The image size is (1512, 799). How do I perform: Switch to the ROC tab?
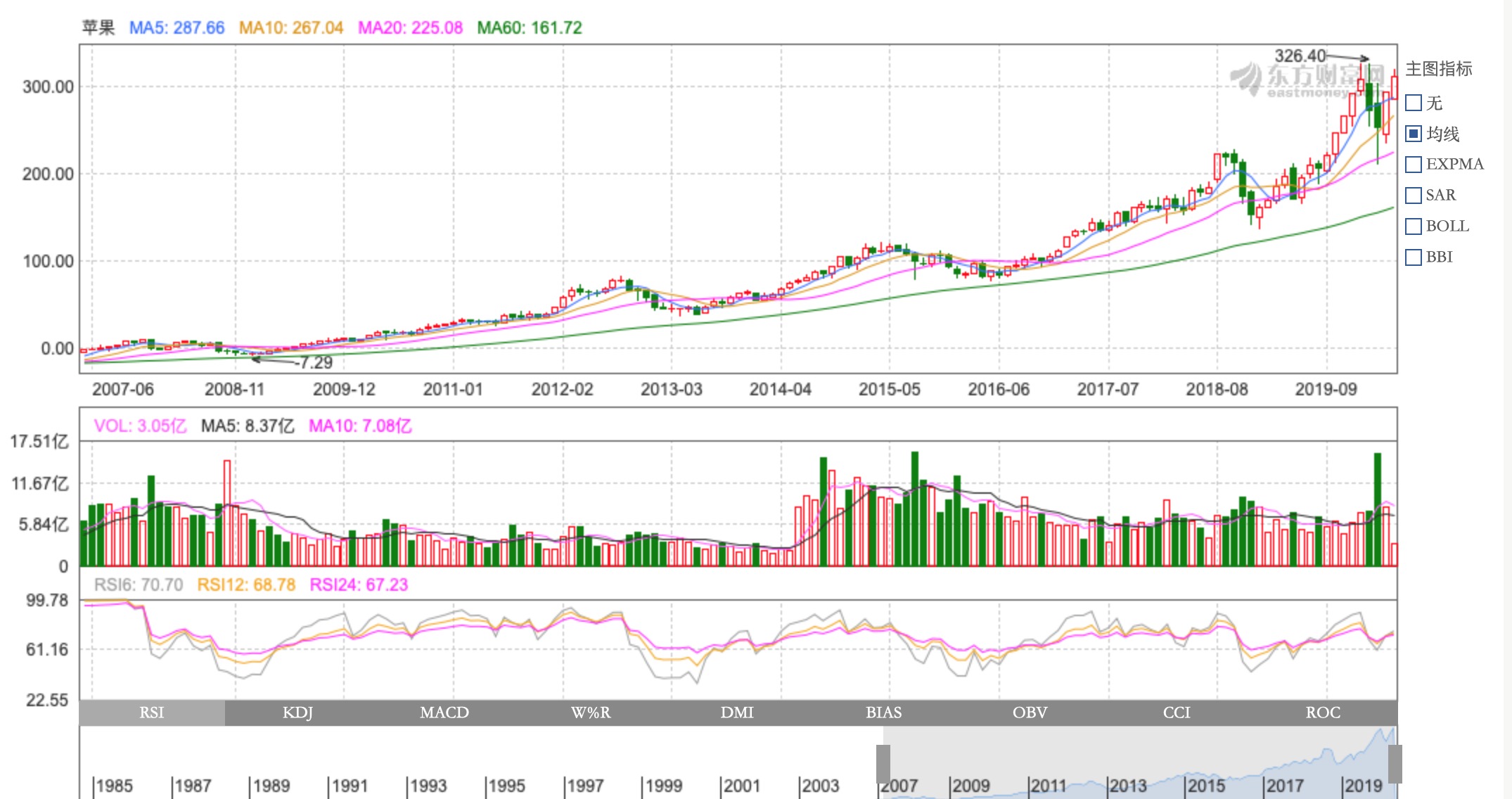pos(1324,712)
